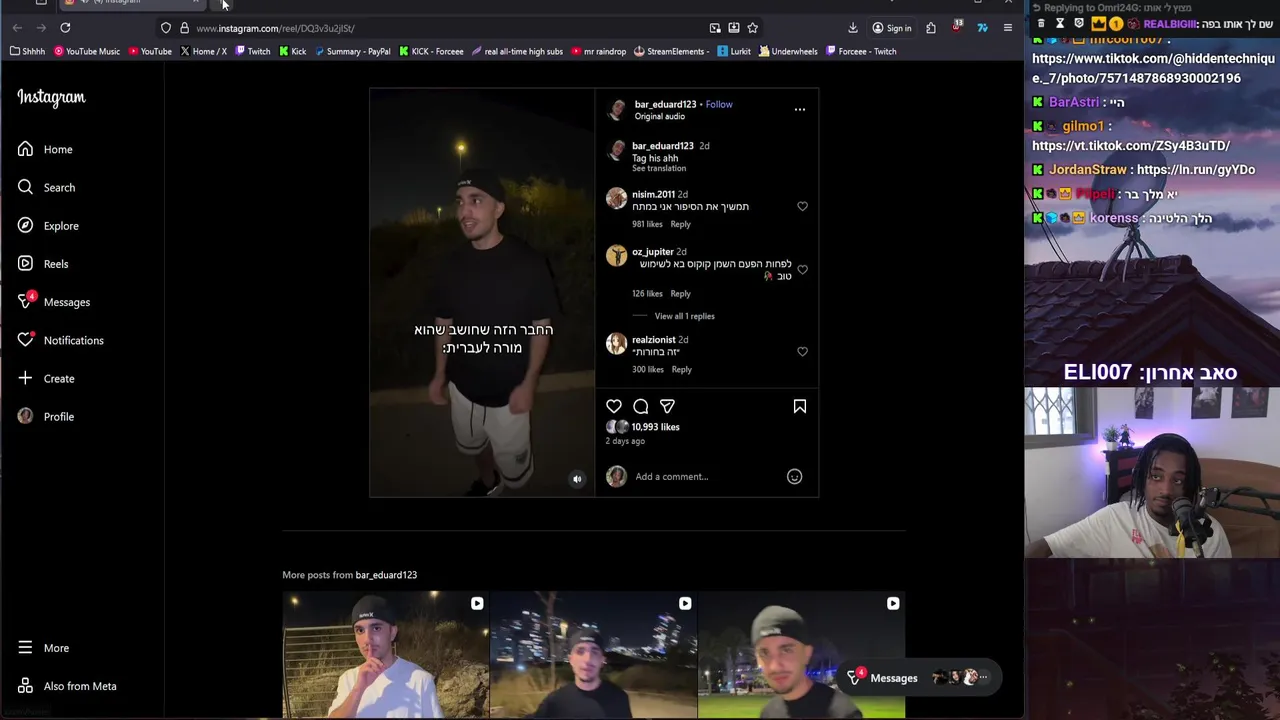Click the username BarAstri in chat
This screenshot has height=720, width=1280.
coord(1073,102)
